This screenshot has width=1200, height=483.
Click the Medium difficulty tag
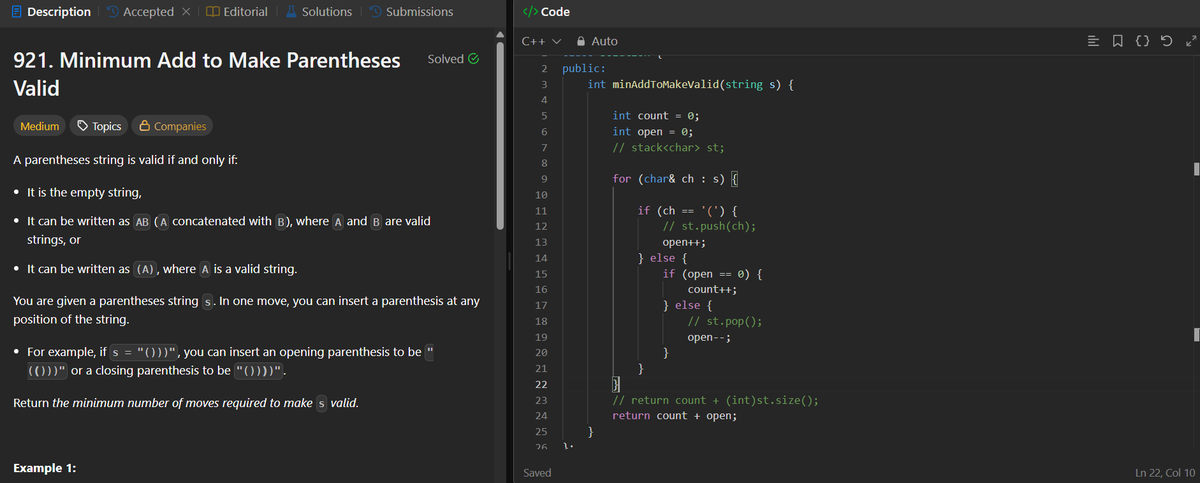click(x=40, y=126)
